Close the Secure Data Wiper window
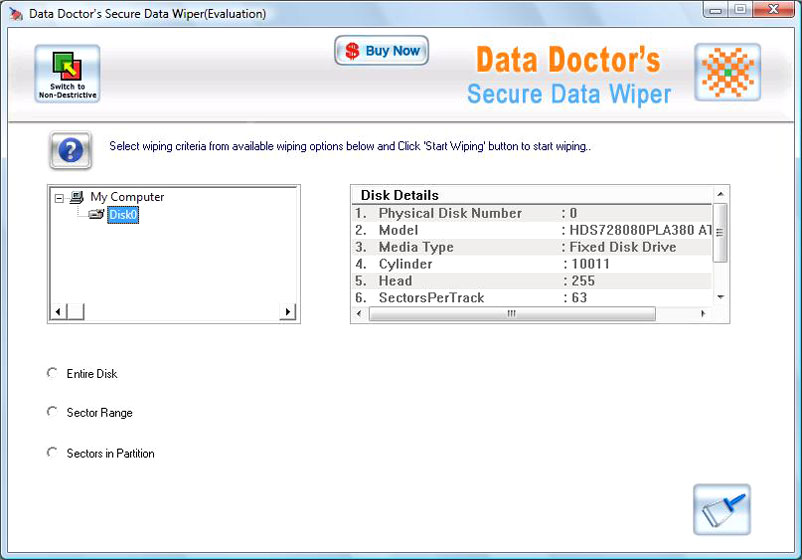 tap(773, 10)
